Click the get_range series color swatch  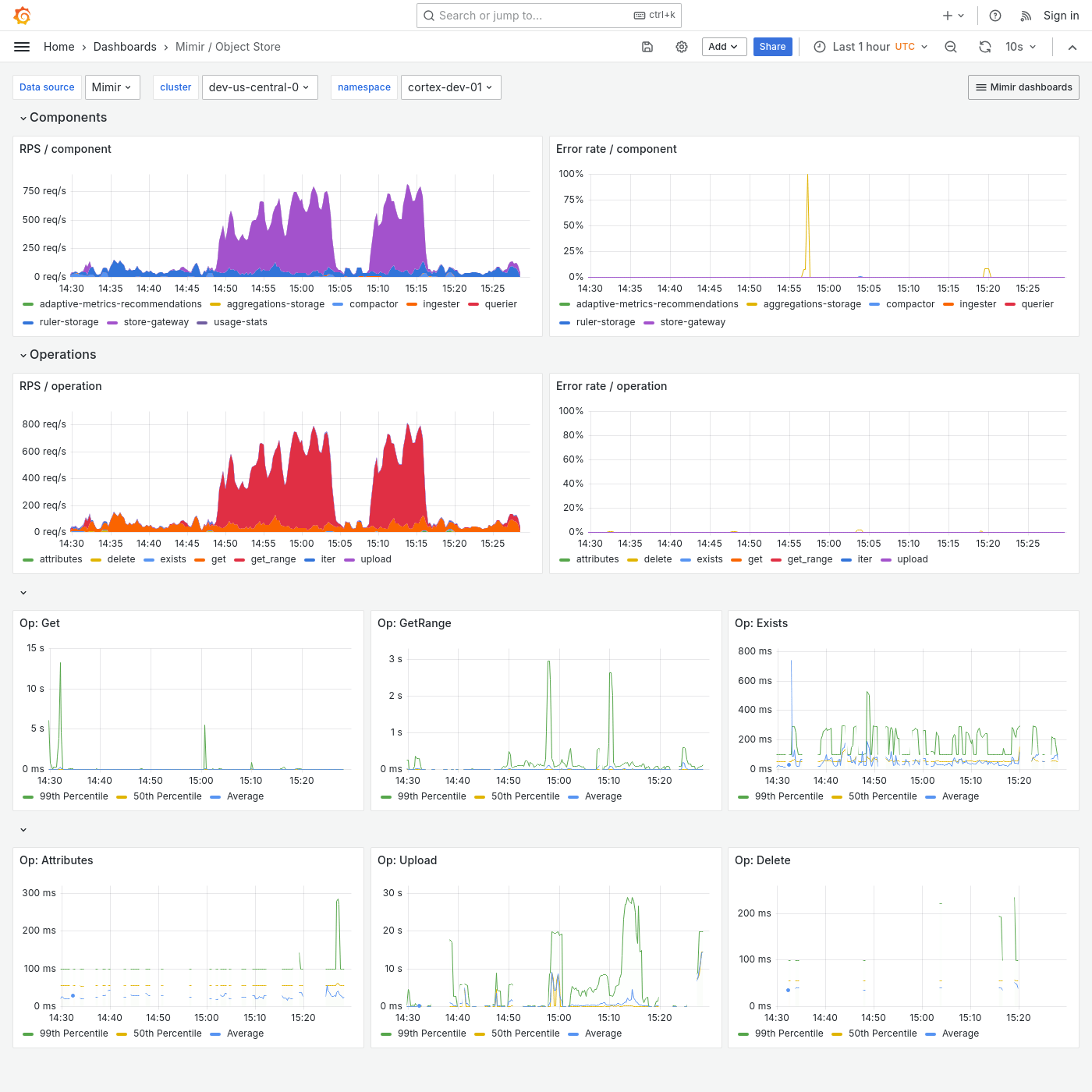[239, 559]
